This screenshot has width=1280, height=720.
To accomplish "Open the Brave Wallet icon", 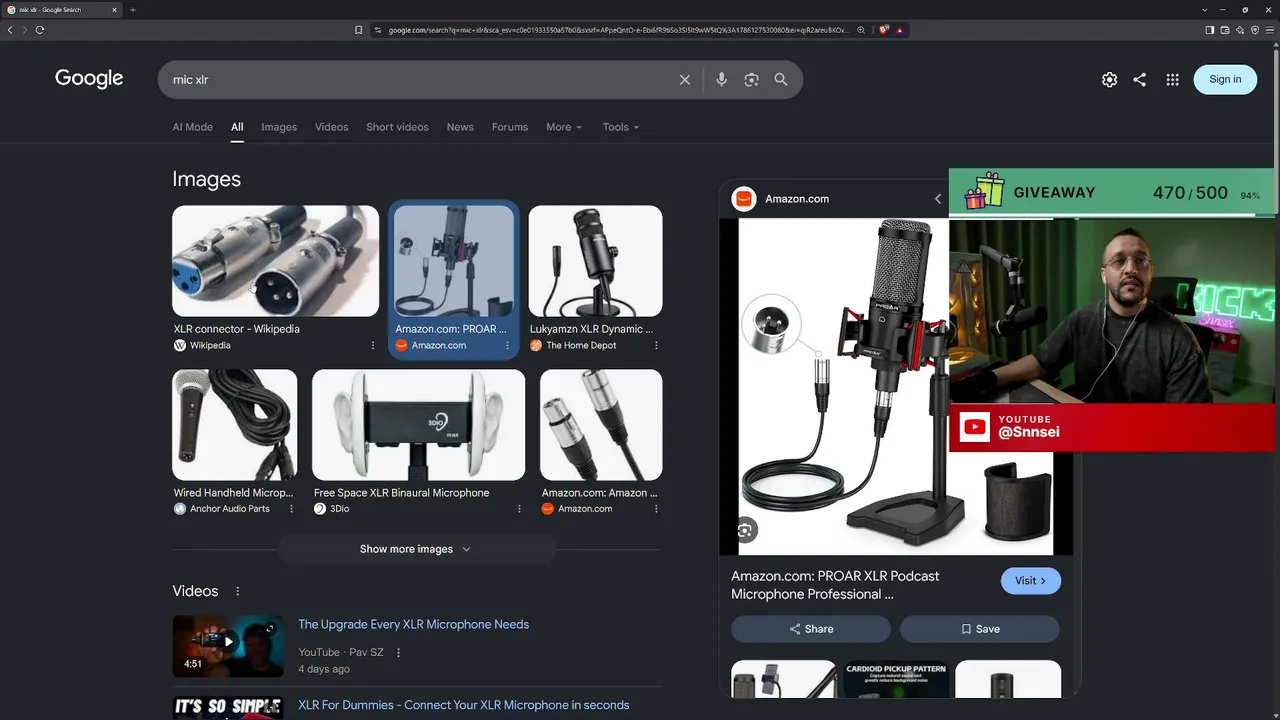I will pos(1225,30).
